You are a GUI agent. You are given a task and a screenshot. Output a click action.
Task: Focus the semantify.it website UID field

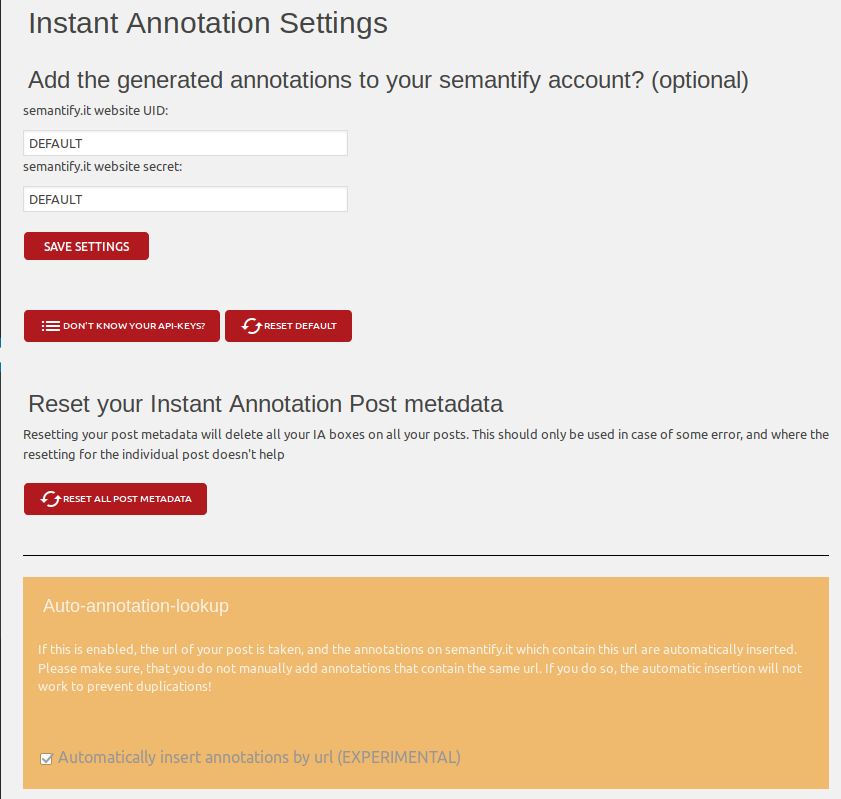(x=185, y=143)
